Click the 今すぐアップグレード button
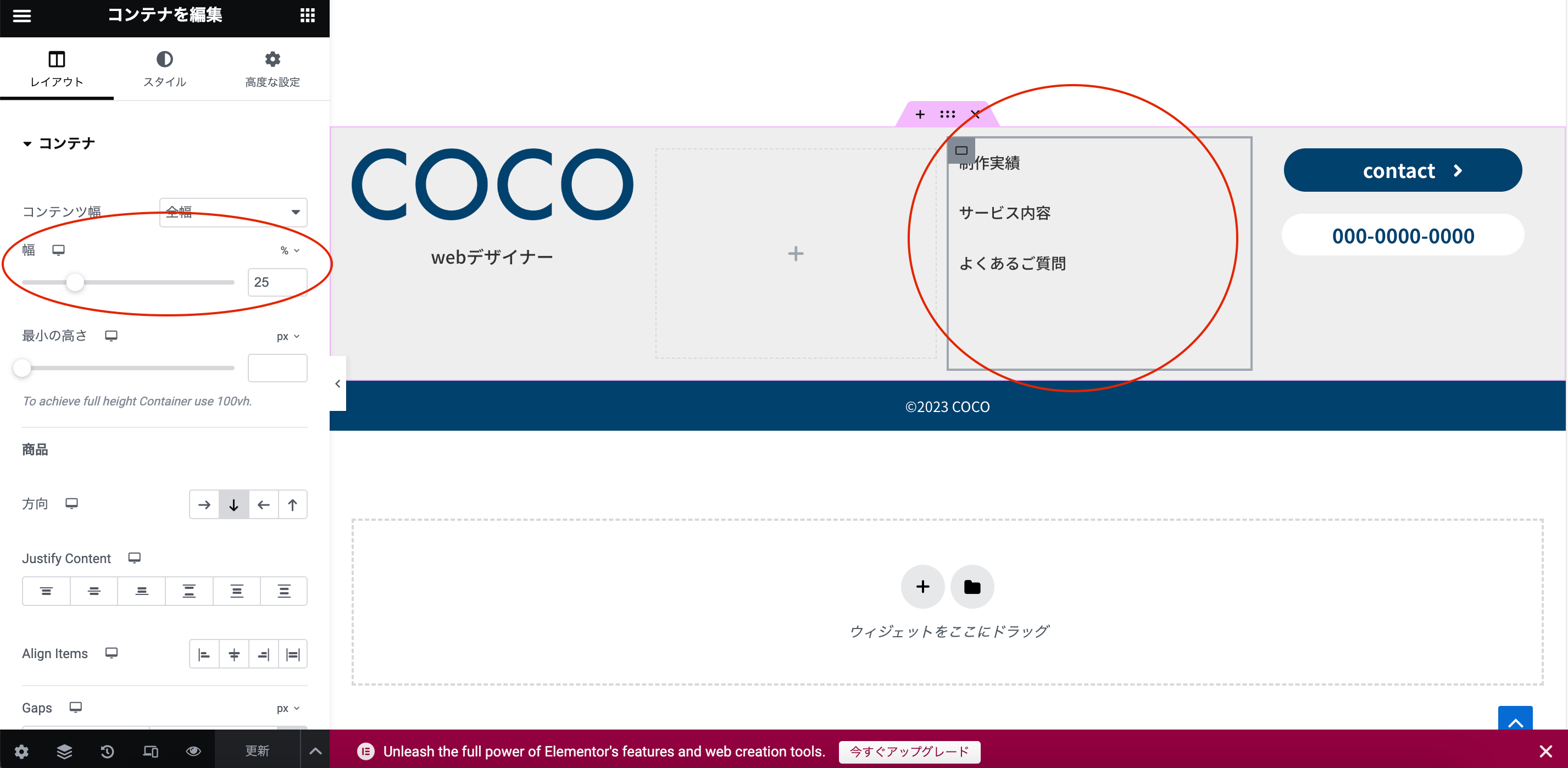The width and height of the screenshot is (1568, 768). pos(909,752)
